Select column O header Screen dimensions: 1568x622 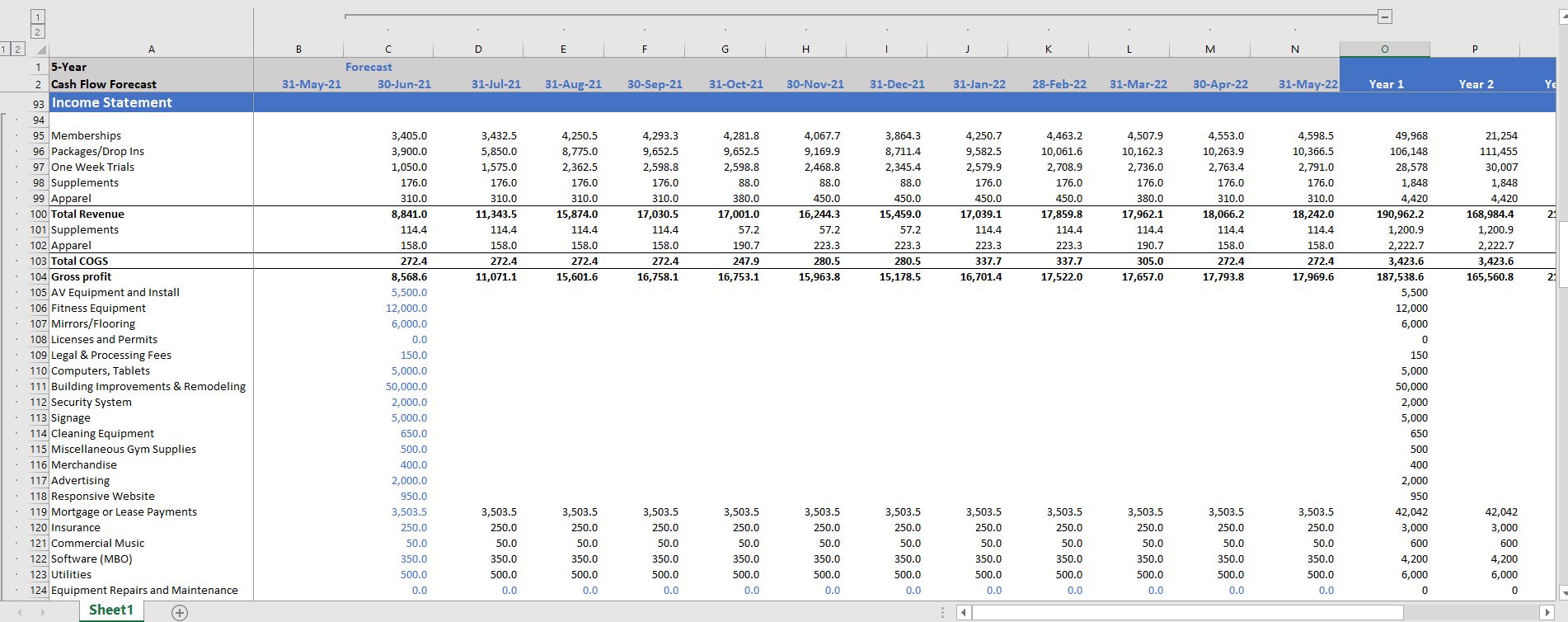pyautogui.click(x=1384, y=49)
